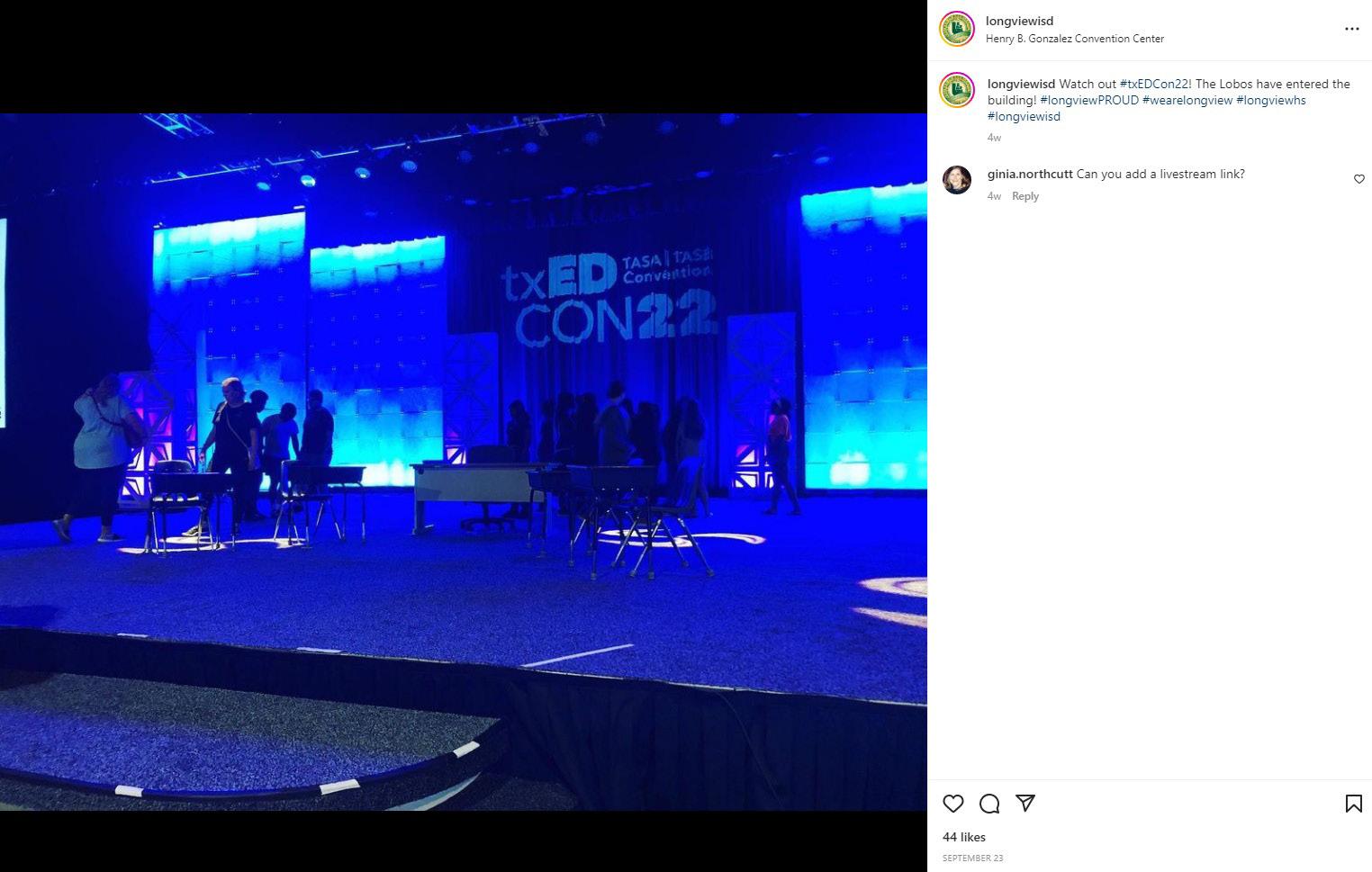Share post using the paper plane icon

[1025, 803]
